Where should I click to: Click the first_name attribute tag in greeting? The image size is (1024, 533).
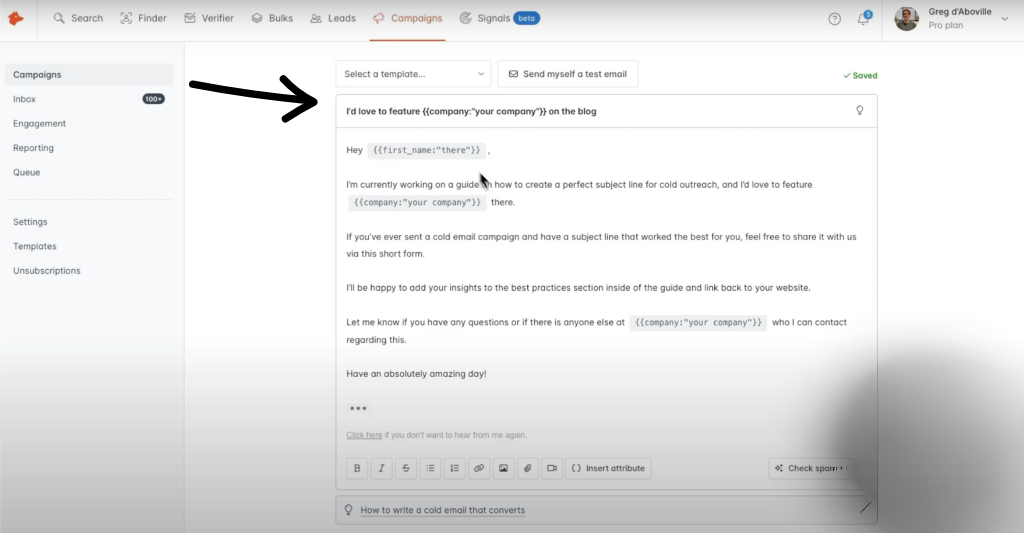[426, 150]
